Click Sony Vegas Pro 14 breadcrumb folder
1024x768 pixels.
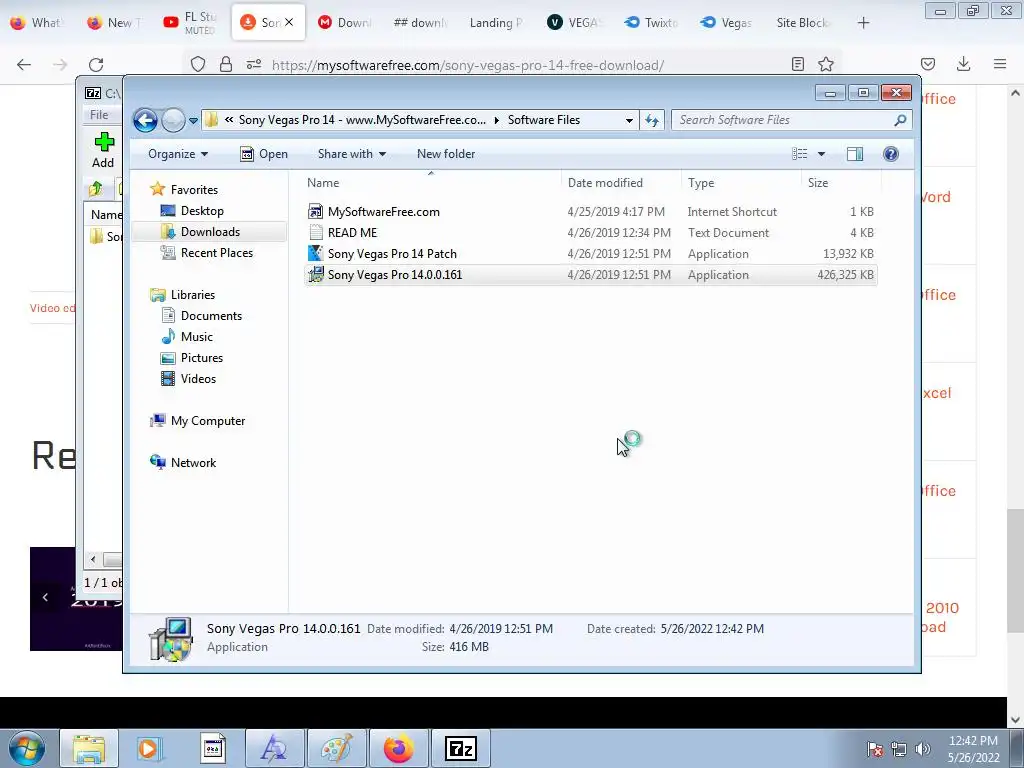pos(362,120)
